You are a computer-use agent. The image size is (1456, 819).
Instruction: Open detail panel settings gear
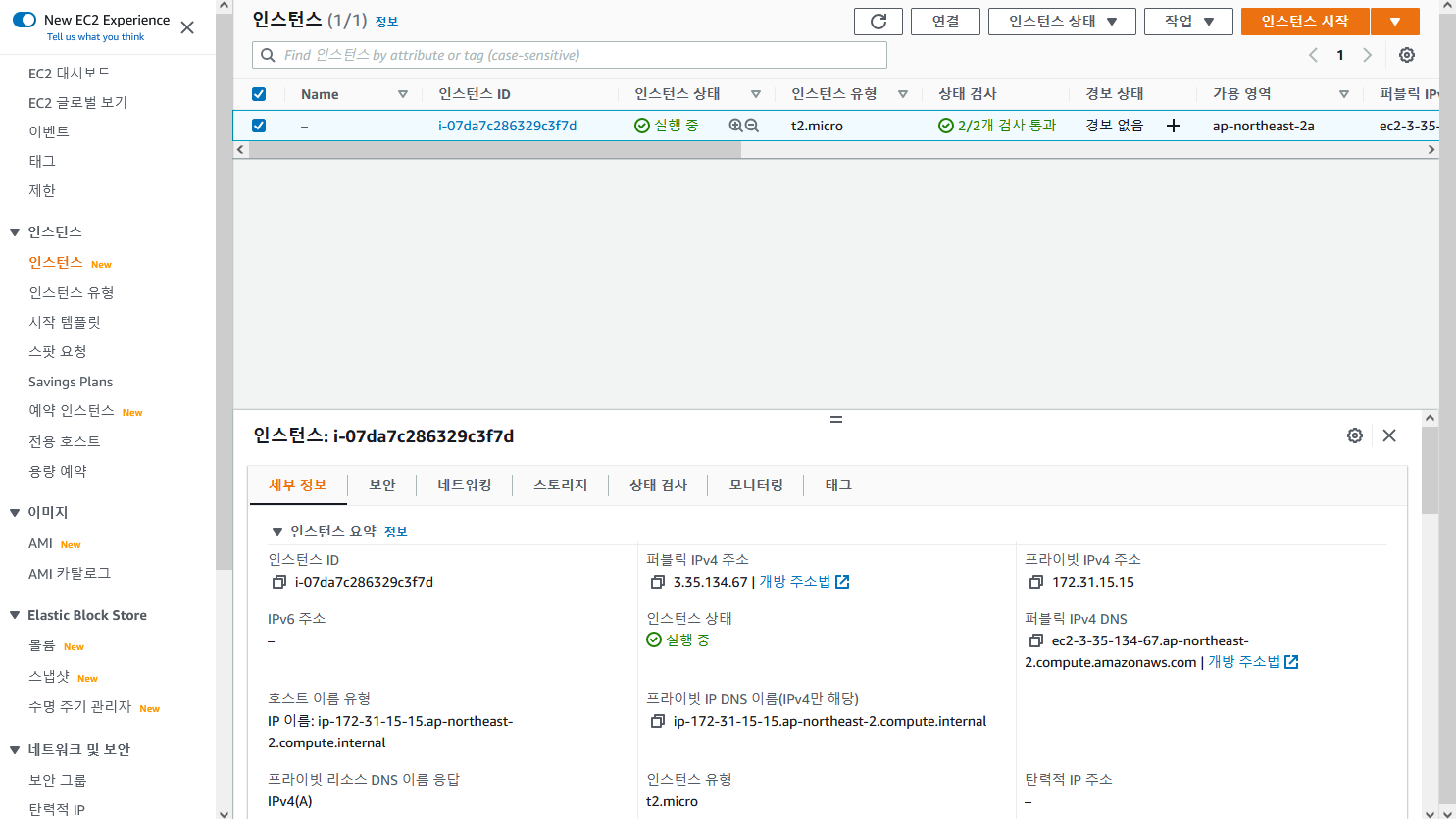point(1355,435)
